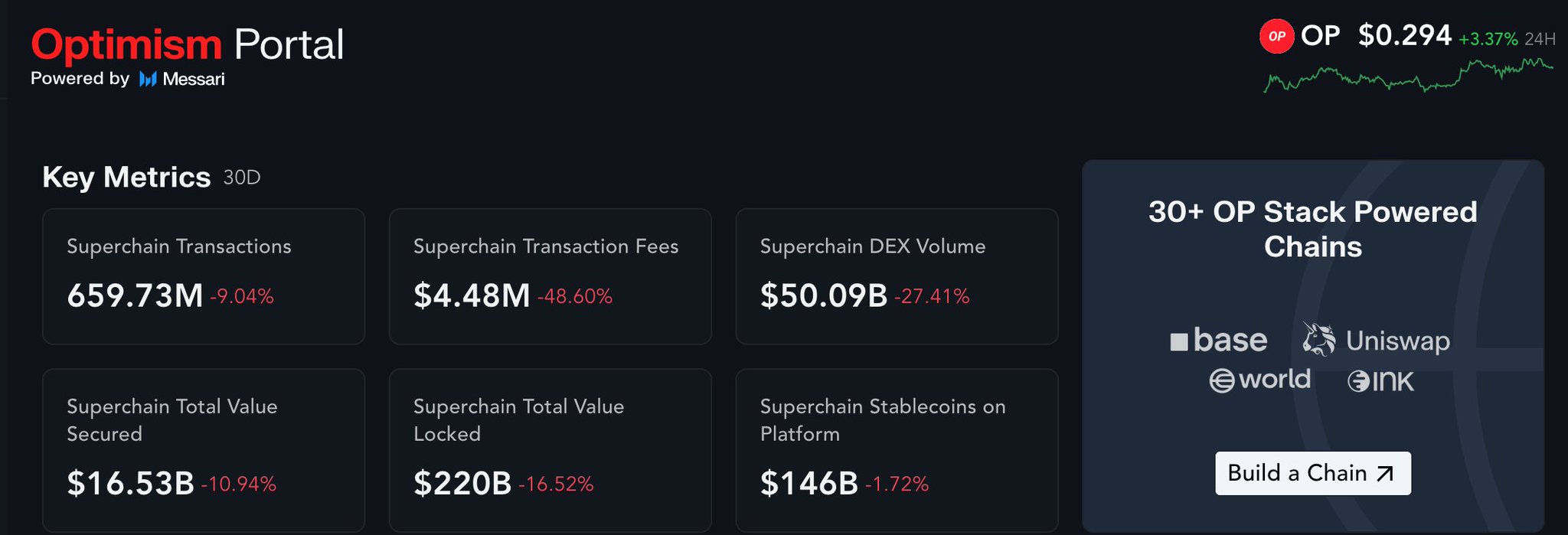This screenshot has width=1568, height=535.
Task: Open the World chain logo
Action: point(1259,380)
